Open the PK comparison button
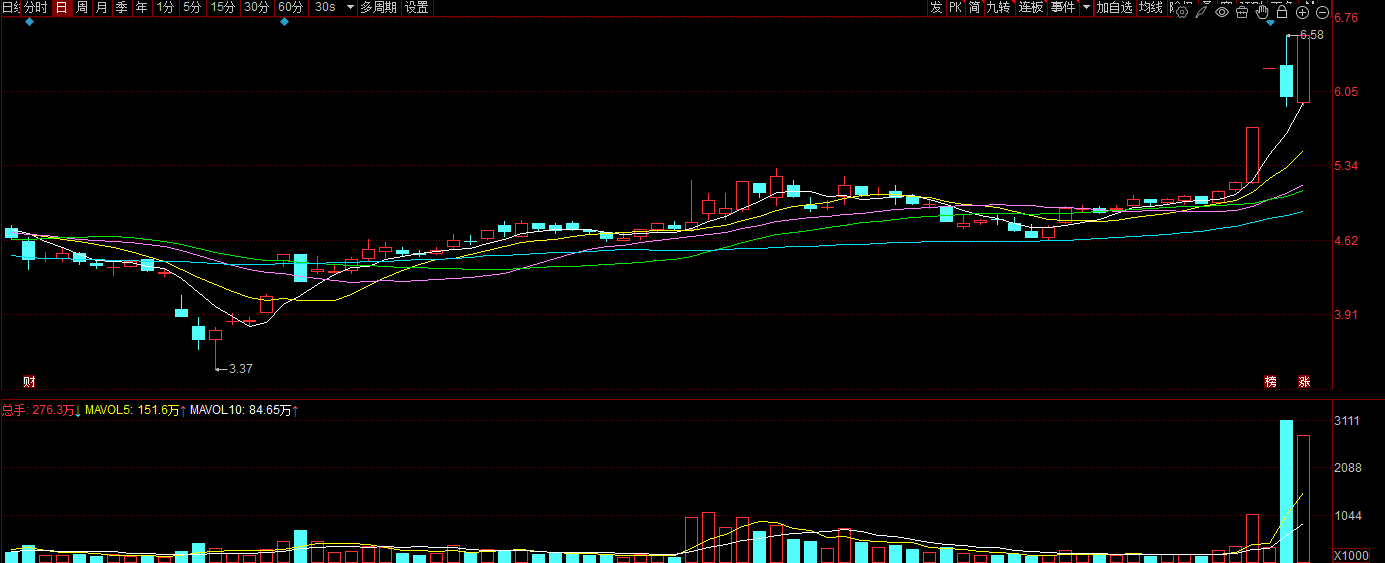The width and height of the screenshot is (1385, 563). tap(955, 7)
